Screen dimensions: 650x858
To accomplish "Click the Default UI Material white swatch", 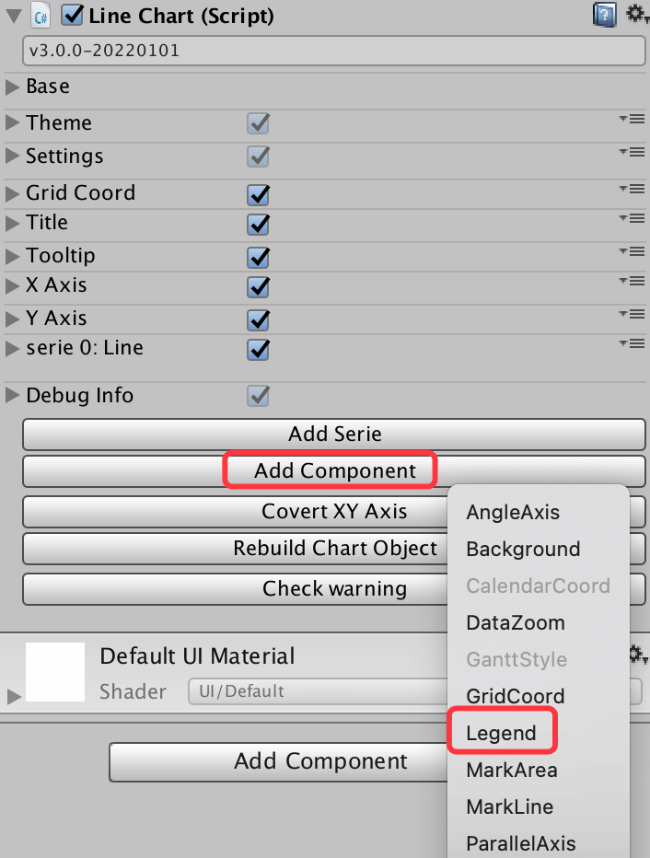I will click(55, 671).
